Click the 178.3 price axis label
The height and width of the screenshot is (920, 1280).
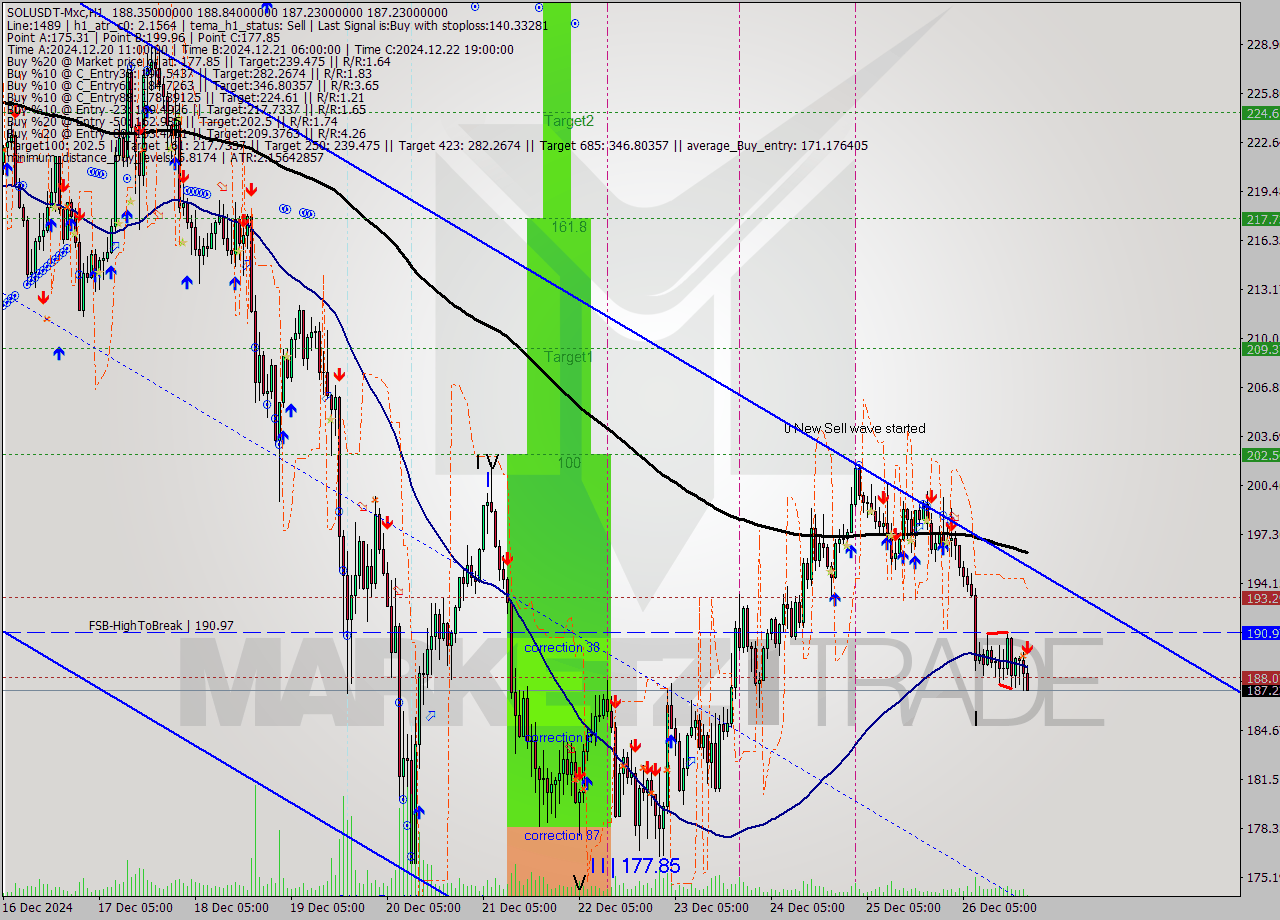point(1262,828)
